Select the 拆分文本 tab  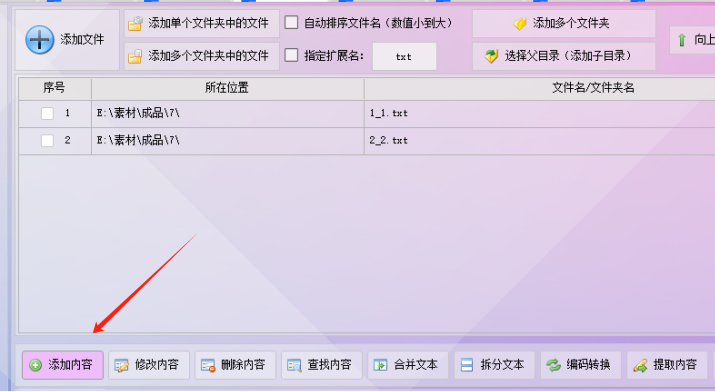pos(494,365)
